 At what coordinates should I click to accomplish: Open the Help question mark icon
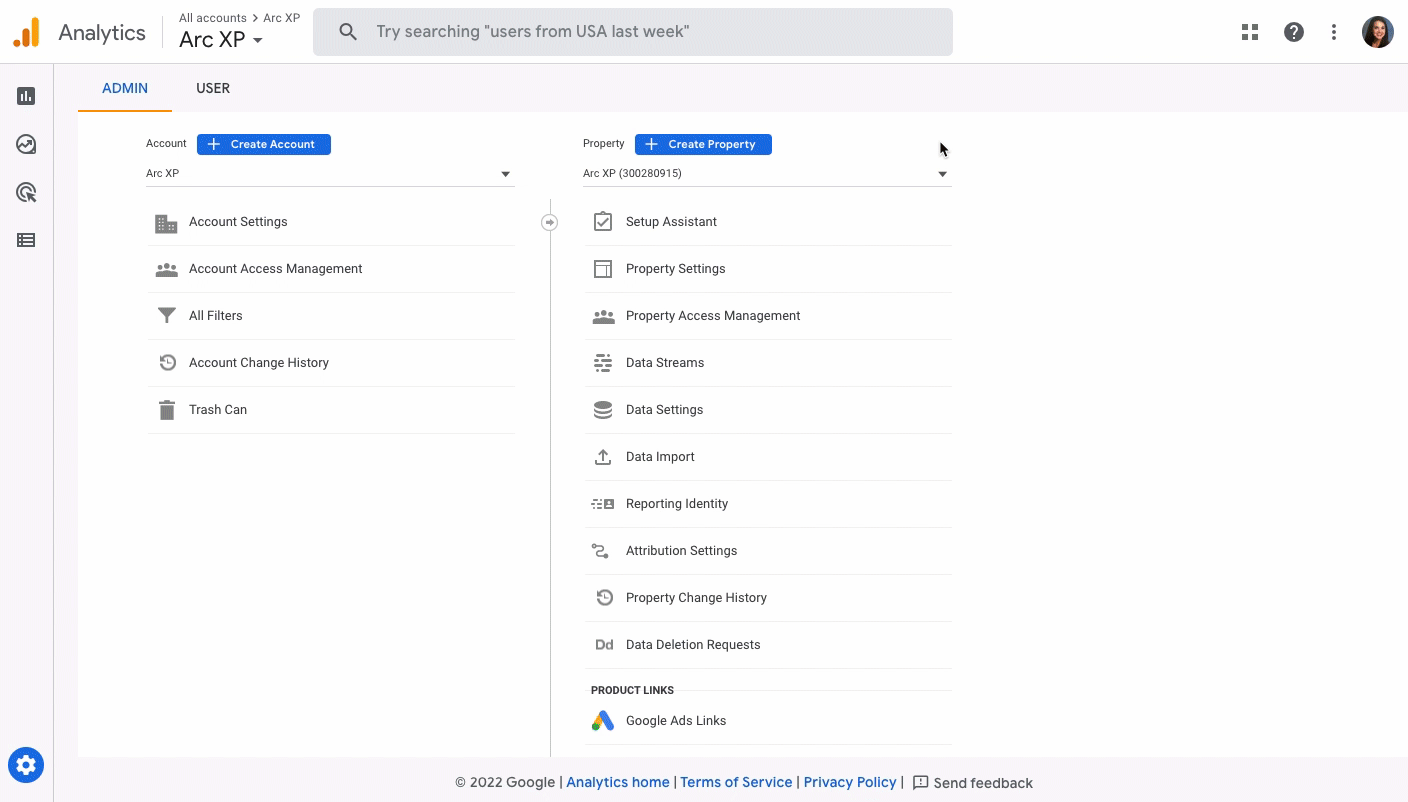point(1294,32)
